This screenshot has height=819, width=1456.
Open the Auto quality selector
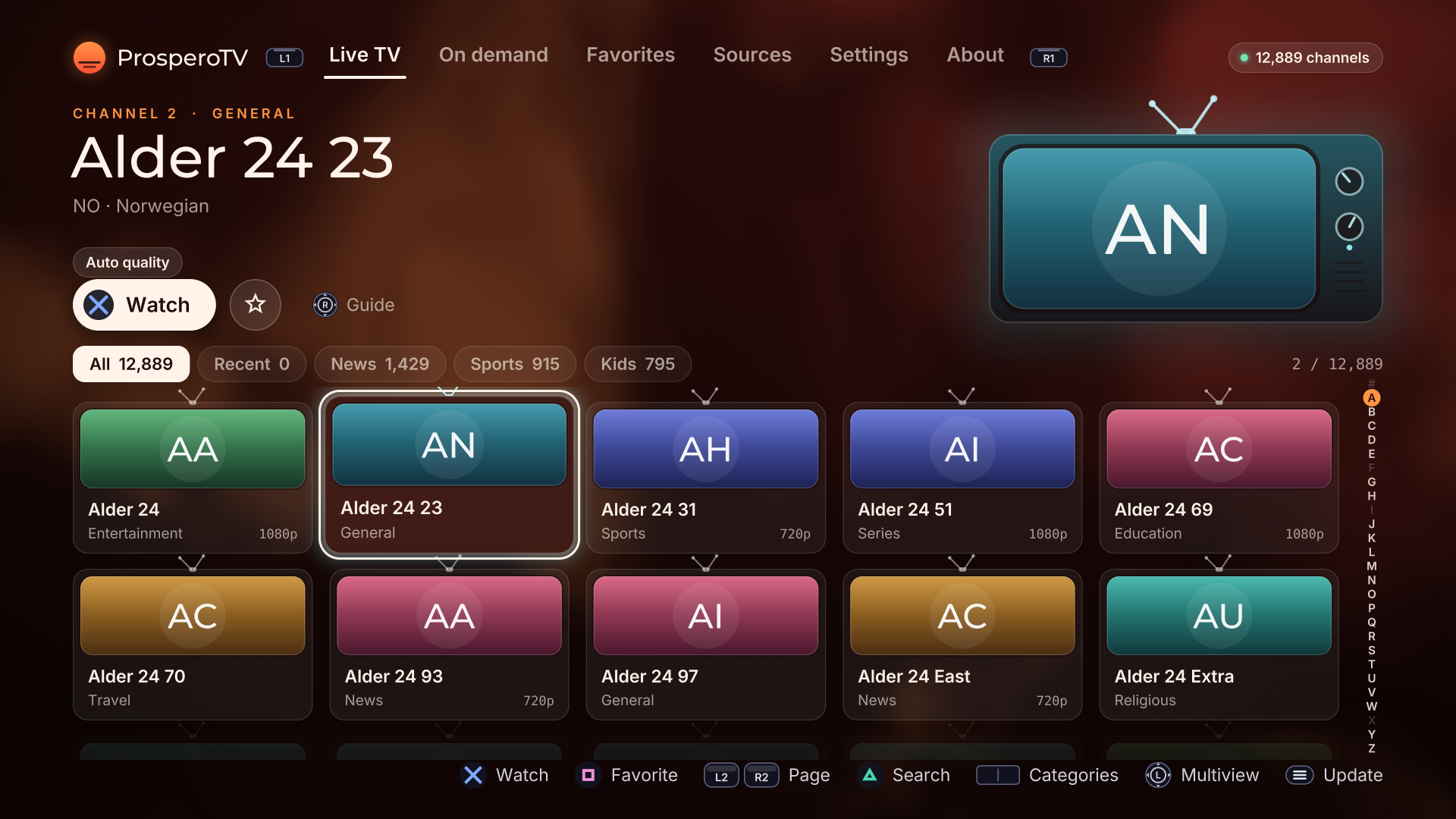click(x=127, y=262)
